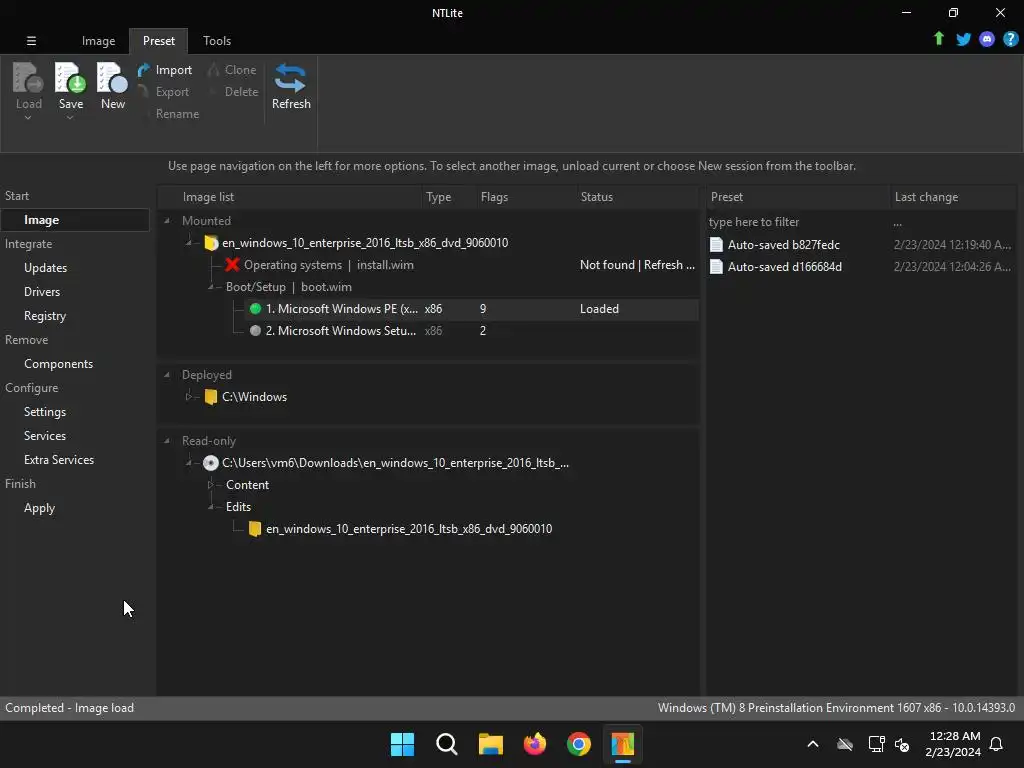Open the Save dropdown arrow
1024x768 pixels.
(70, 118)
